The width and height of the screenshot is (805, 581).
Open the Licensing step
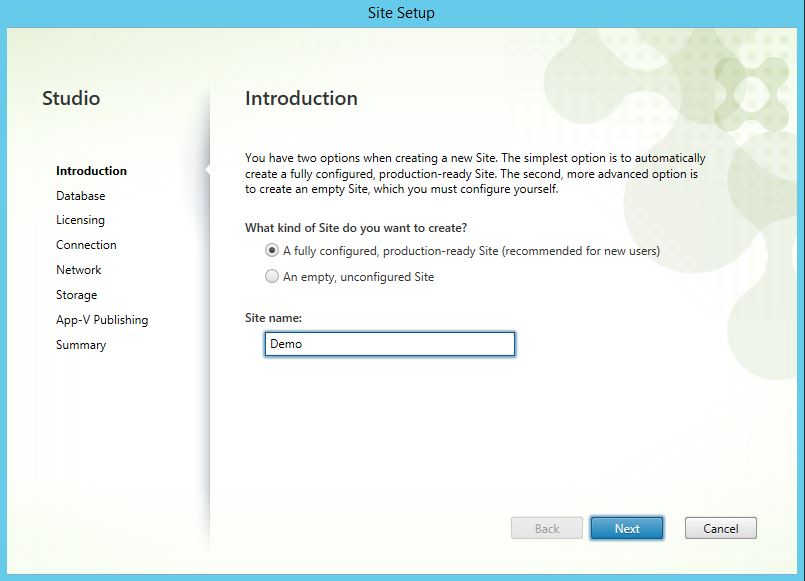point(80,220)
